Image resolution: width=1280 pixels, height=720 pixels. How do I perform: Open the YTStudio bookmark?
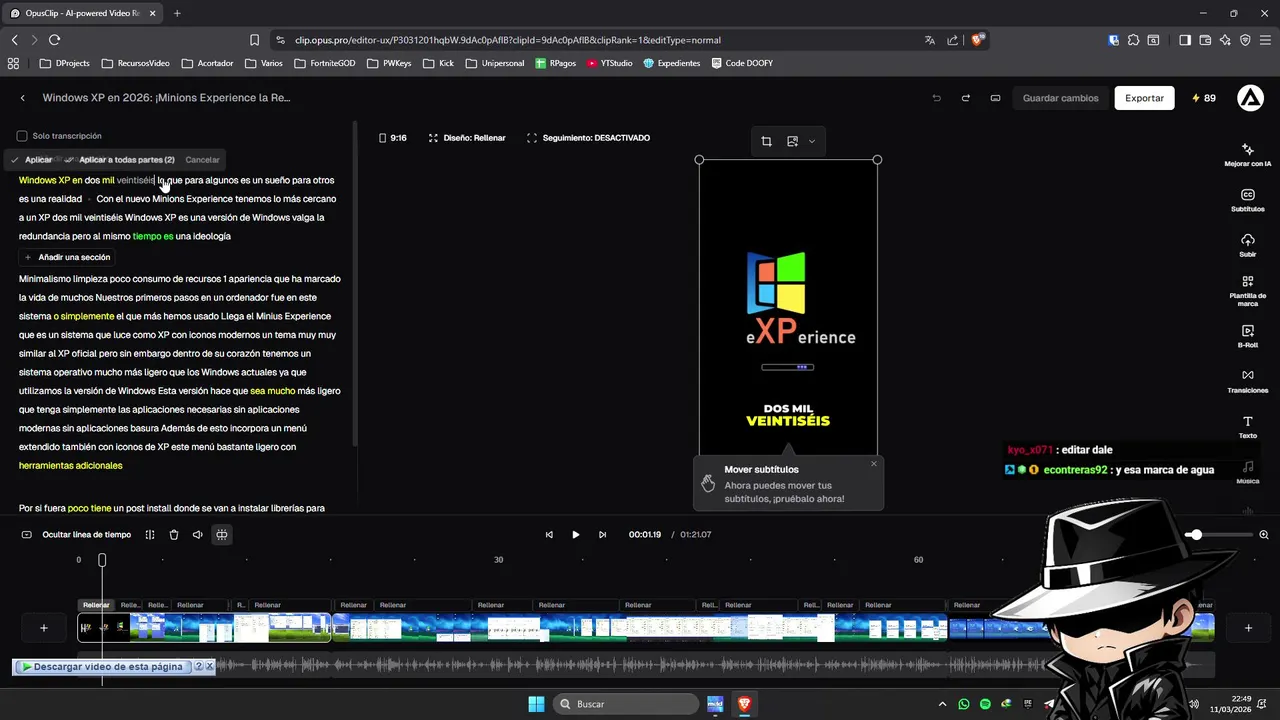[609, 63]
